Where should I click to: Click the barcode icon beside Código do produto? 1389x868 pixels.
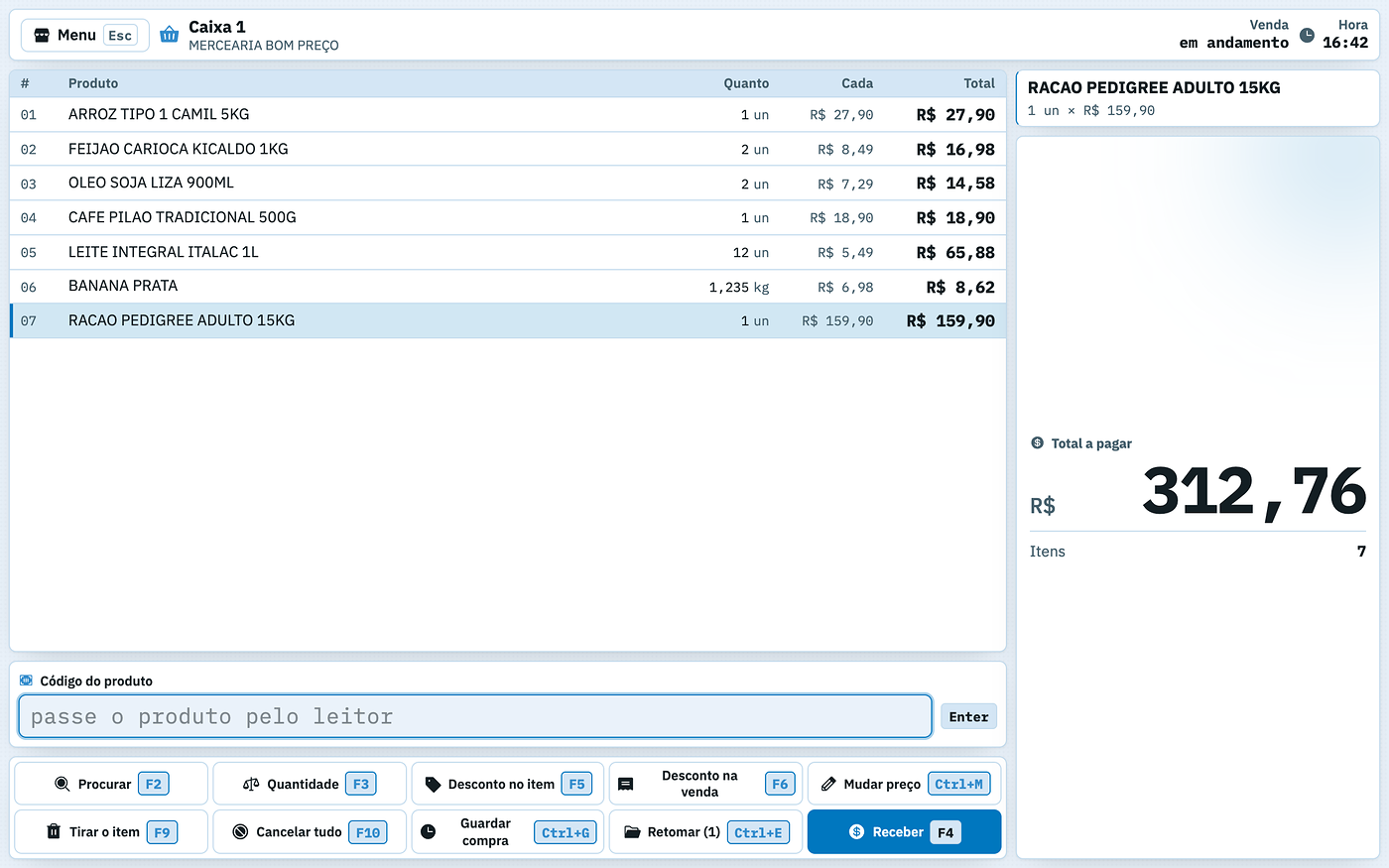pyautogui.click(x=27, y=681)
